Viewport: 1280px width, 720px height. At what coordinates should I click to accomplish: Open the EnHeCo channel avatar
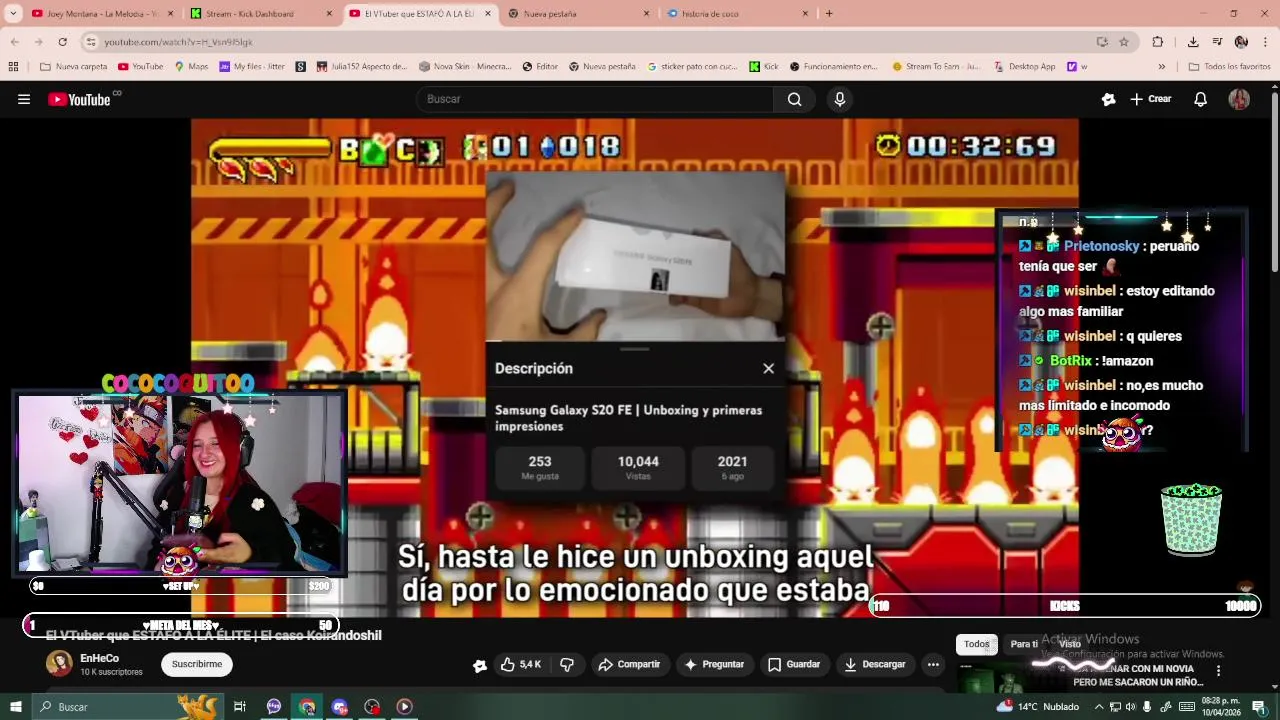(x=59, y=663)
